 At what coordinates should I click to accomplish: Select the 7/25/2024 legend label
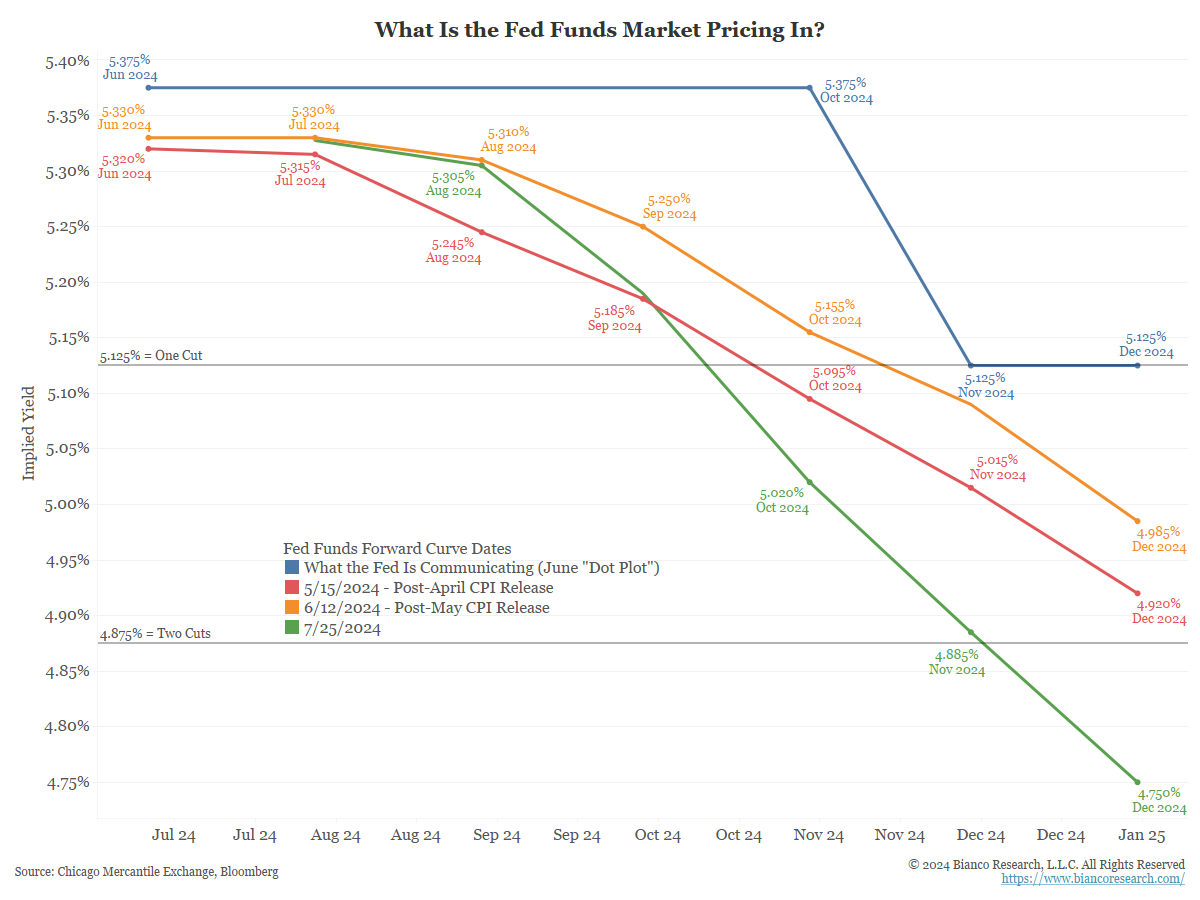(x=342, y=628)
